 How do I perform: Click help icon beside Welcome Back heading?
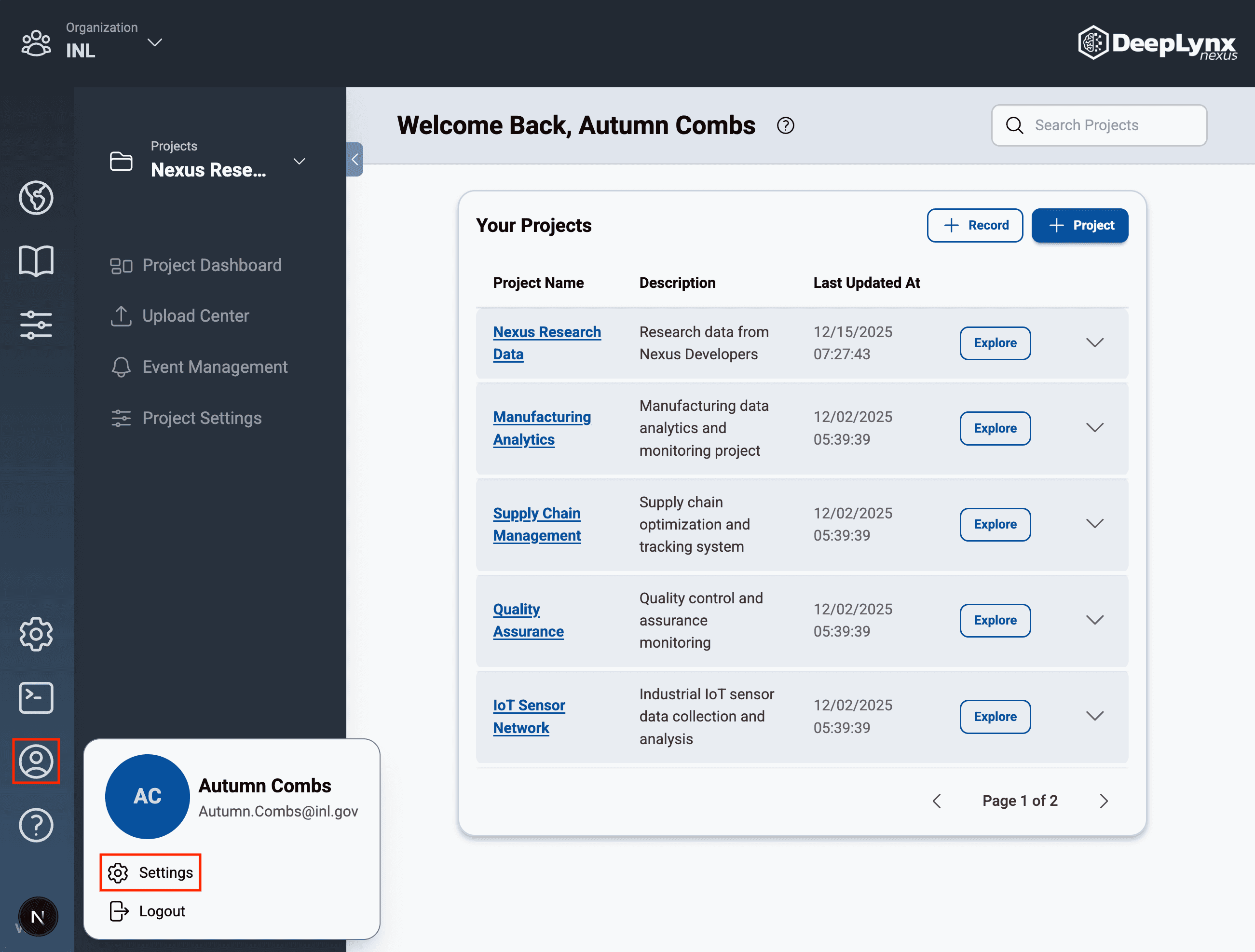[785, 125]
